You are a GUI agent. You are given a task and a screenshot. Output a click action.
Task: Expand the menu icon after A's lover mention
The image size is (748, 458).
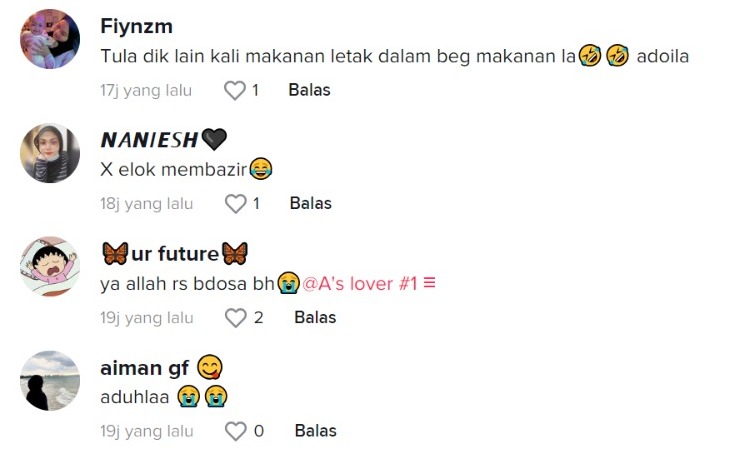coord(430,284)
